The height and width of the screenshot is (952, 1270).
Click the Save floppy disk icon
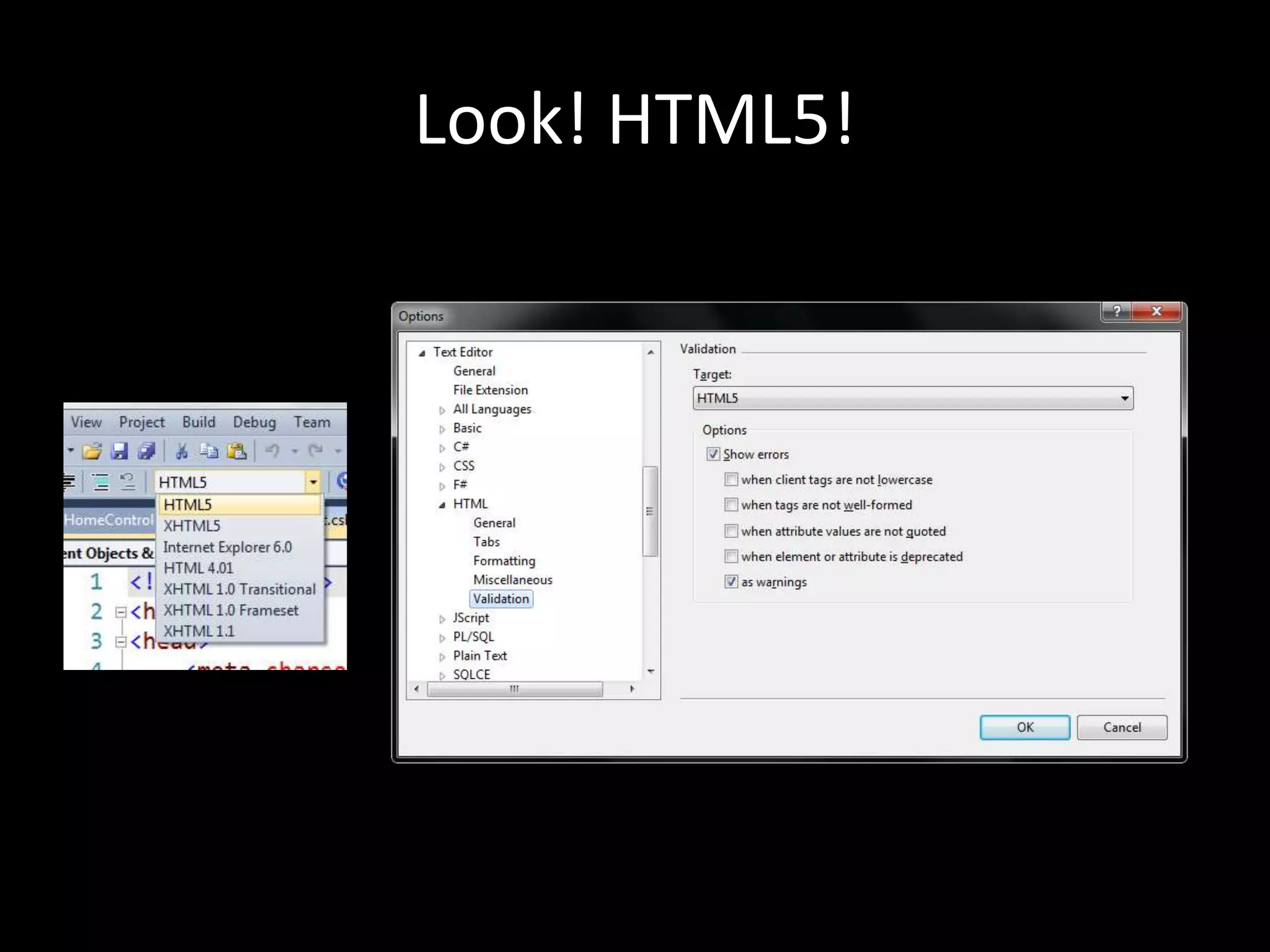pos(119,451)
